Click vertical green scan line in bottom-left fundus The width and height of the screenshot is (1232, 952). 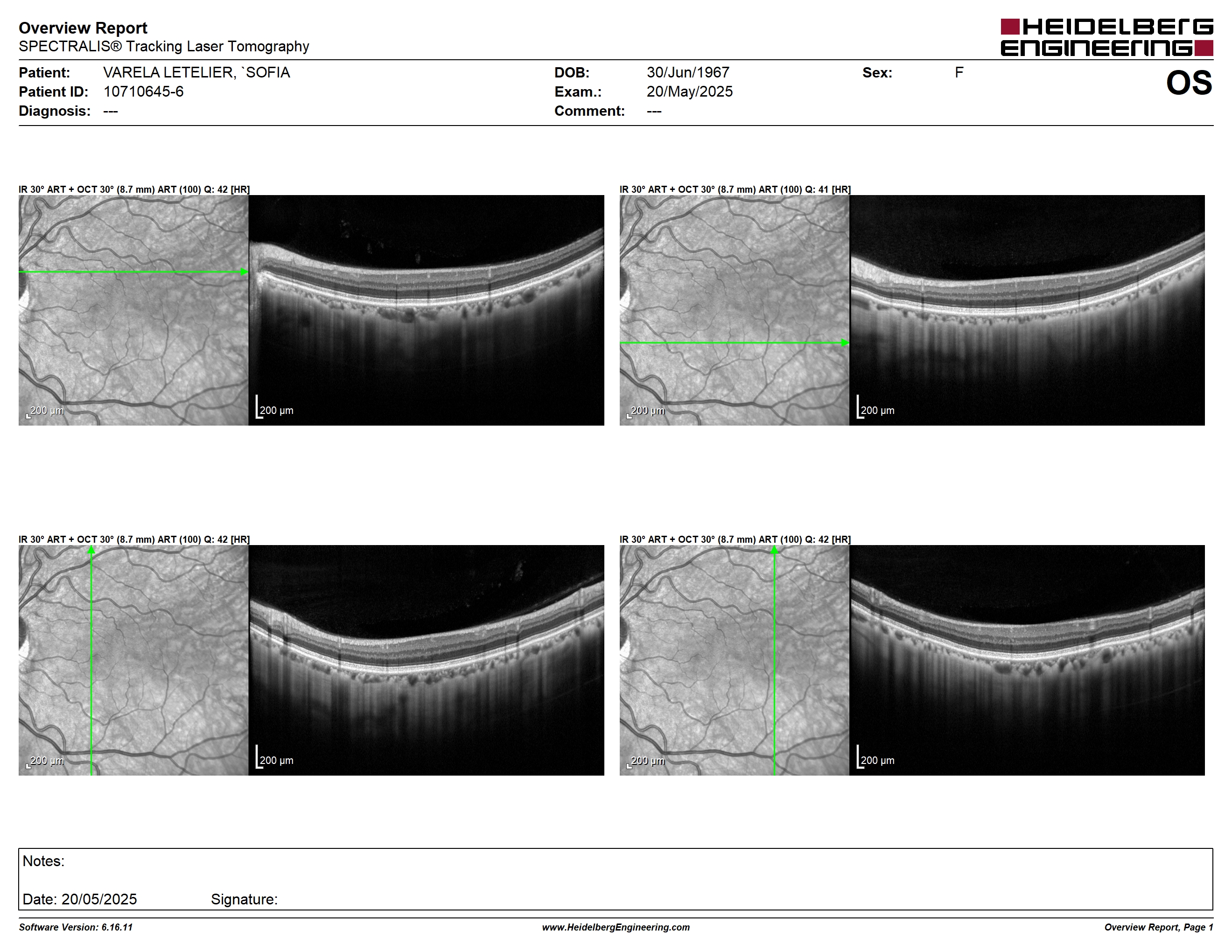point(91,660)
